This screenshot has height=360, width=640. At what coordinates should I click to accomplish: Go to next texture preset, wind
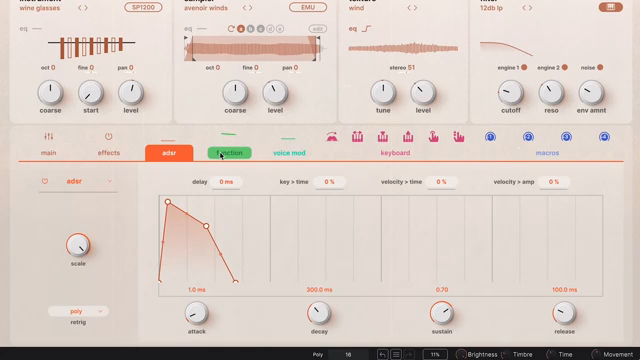pos(415,8)
